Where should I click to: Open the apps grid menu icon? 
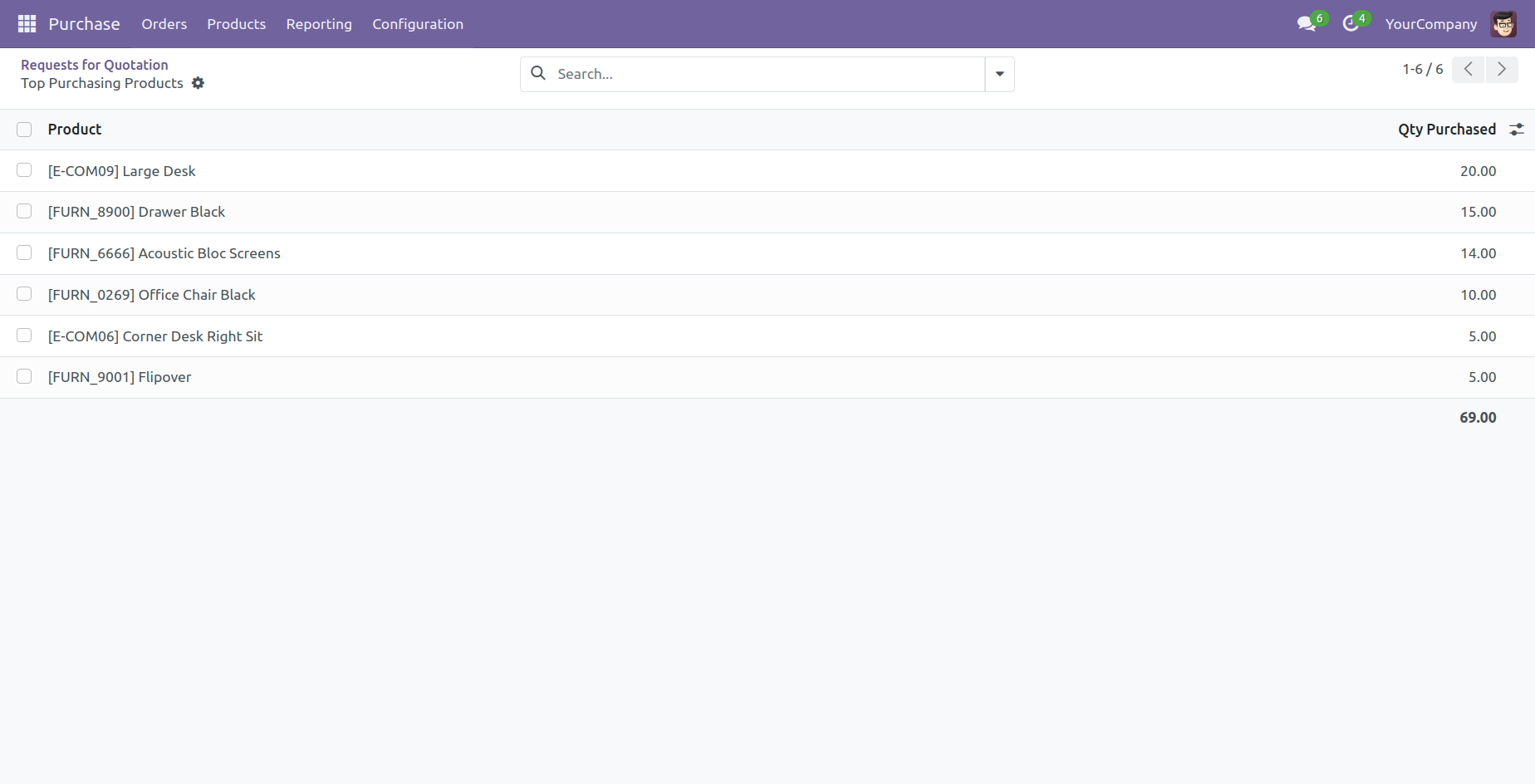click(x=27, y=24)
